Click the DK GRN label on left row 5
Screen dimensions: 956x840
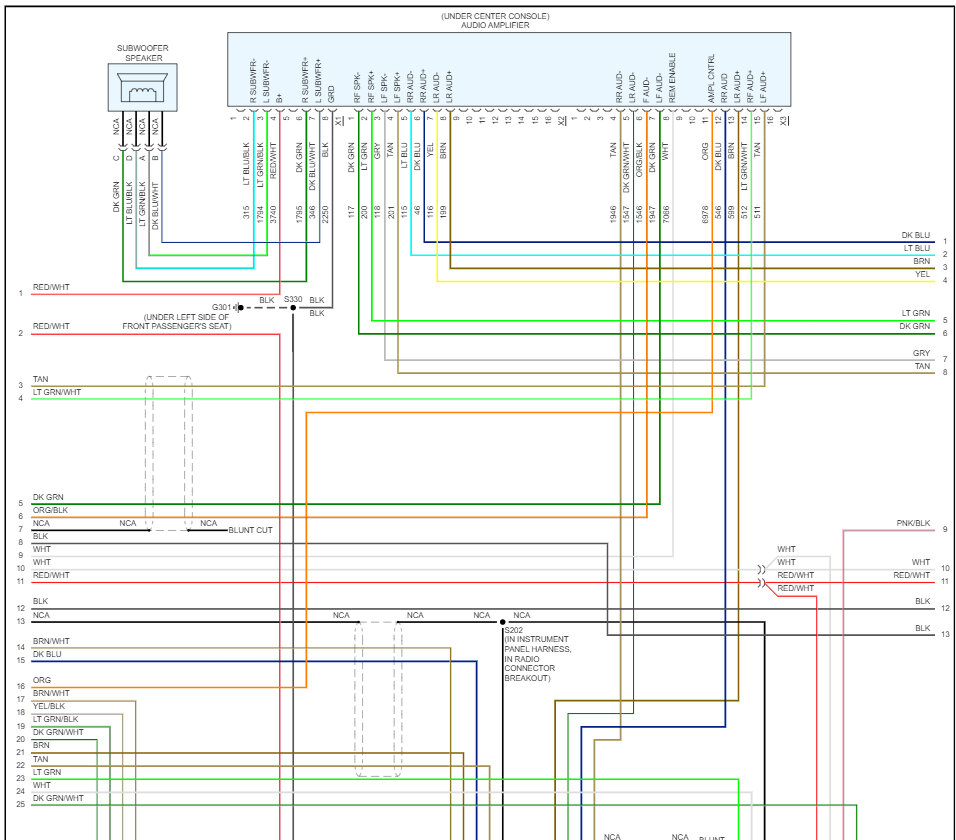point(48,497)
